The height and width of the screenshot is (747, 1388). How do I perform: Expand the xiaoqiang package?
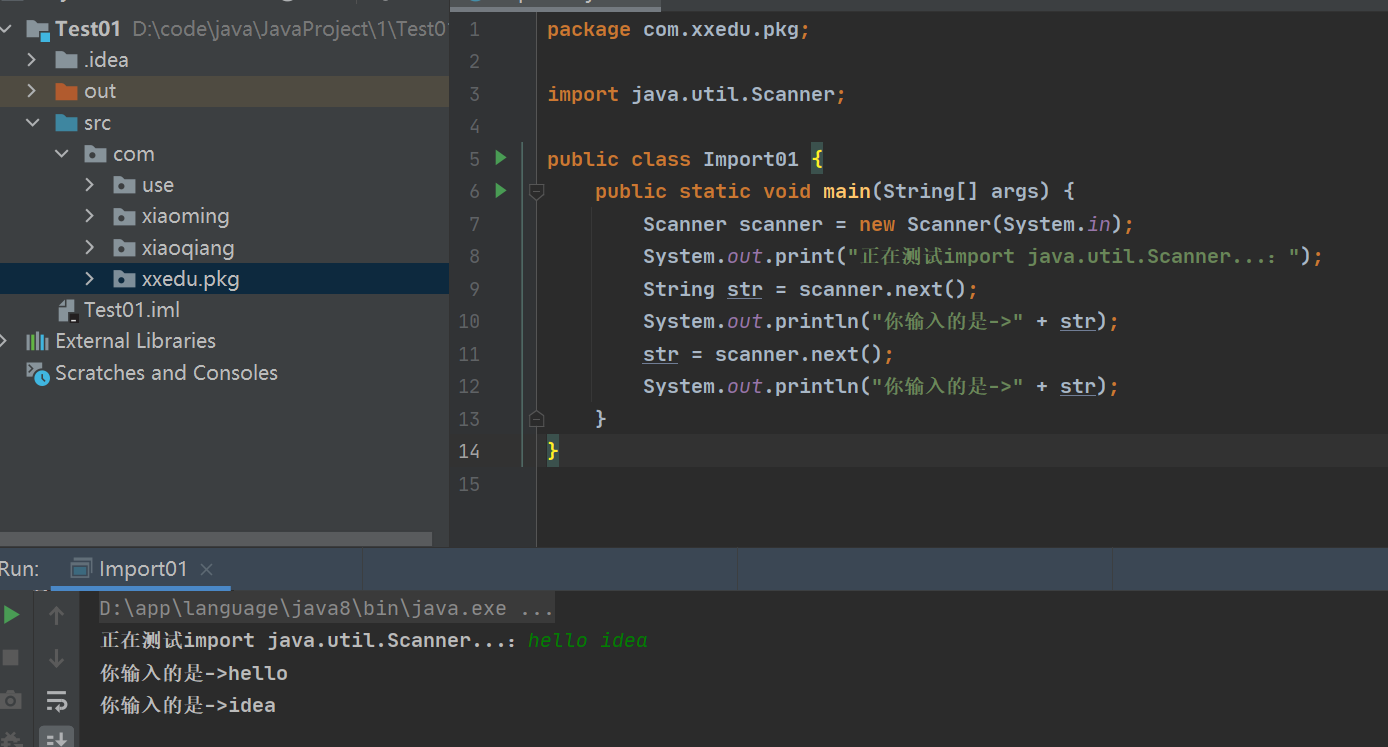[x=90, y=248]
